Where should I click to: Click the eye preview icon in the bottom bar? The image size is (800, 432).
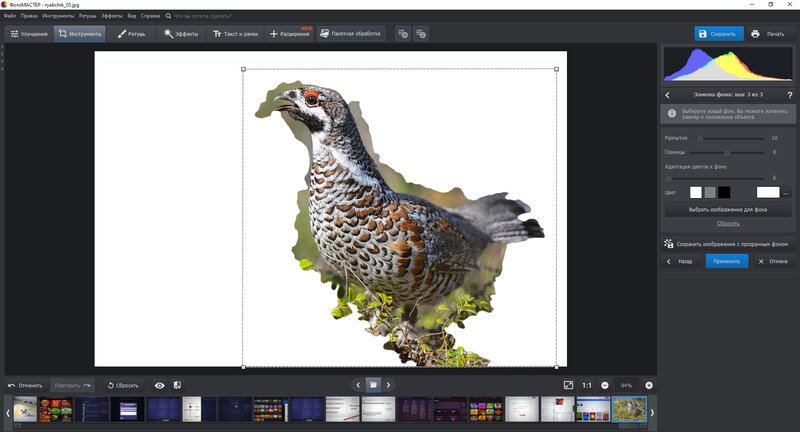(160, 386)
